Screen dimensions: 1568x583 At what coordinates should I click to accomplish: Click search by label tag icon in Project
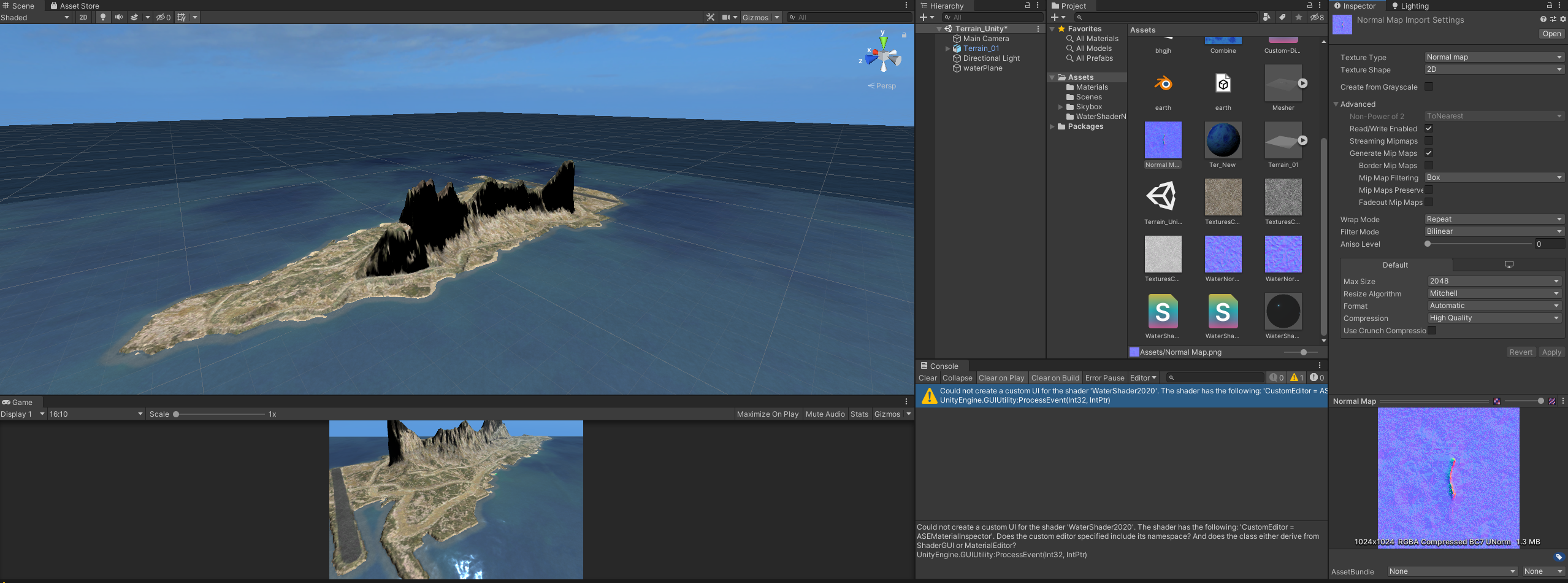coord(1282,17)
